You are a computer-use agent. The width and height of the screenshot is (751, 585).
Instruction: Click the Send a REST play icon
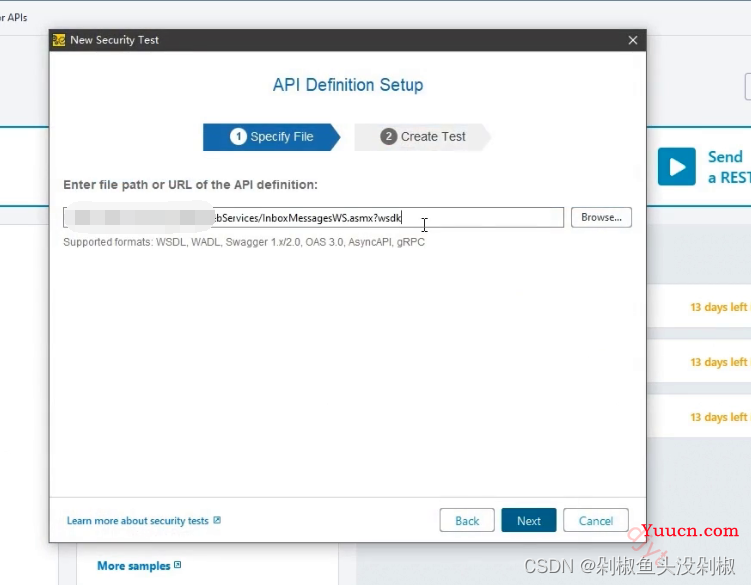pyautogui.click(x=676, y=167)
